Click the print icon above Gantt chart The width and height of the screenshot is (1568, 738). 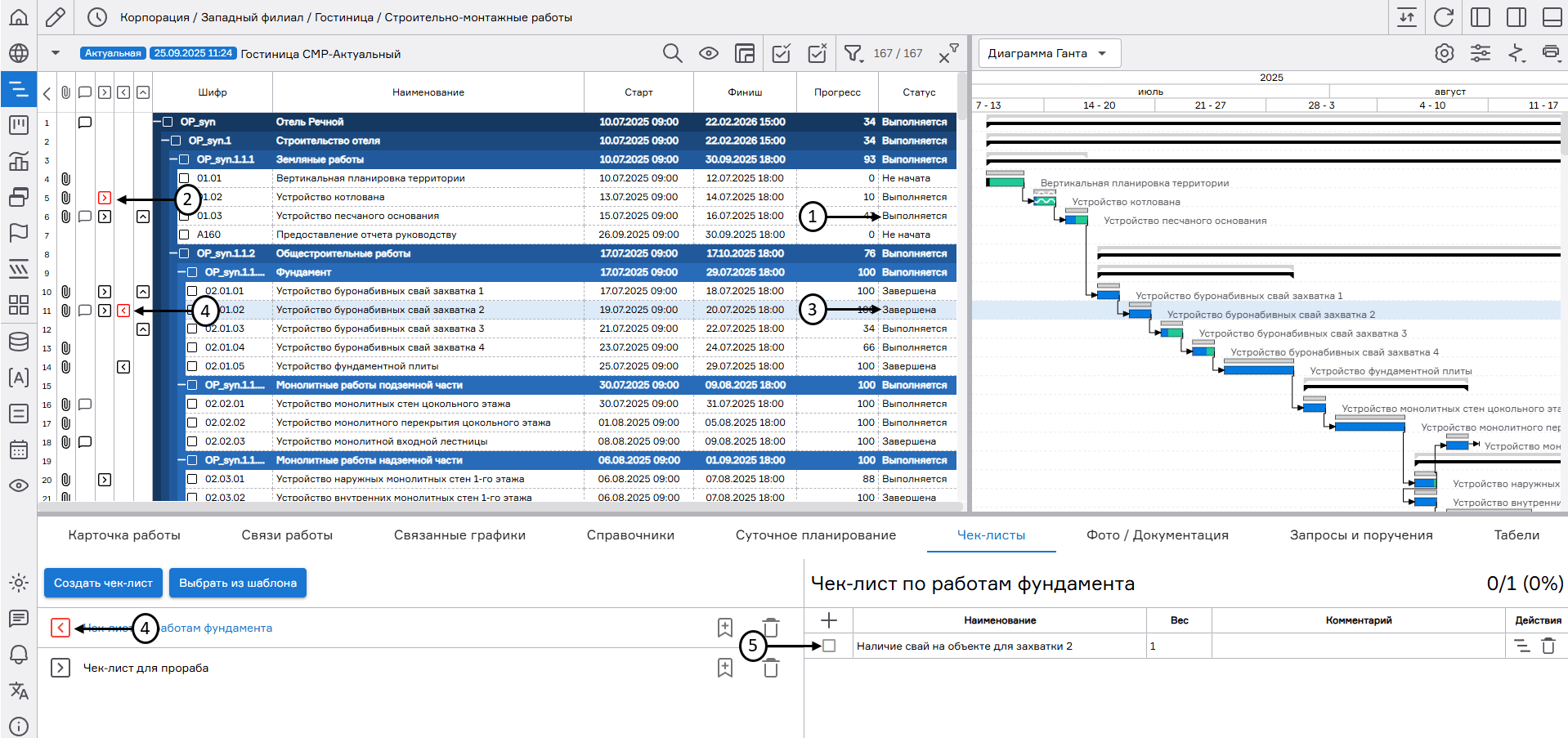1550,54
